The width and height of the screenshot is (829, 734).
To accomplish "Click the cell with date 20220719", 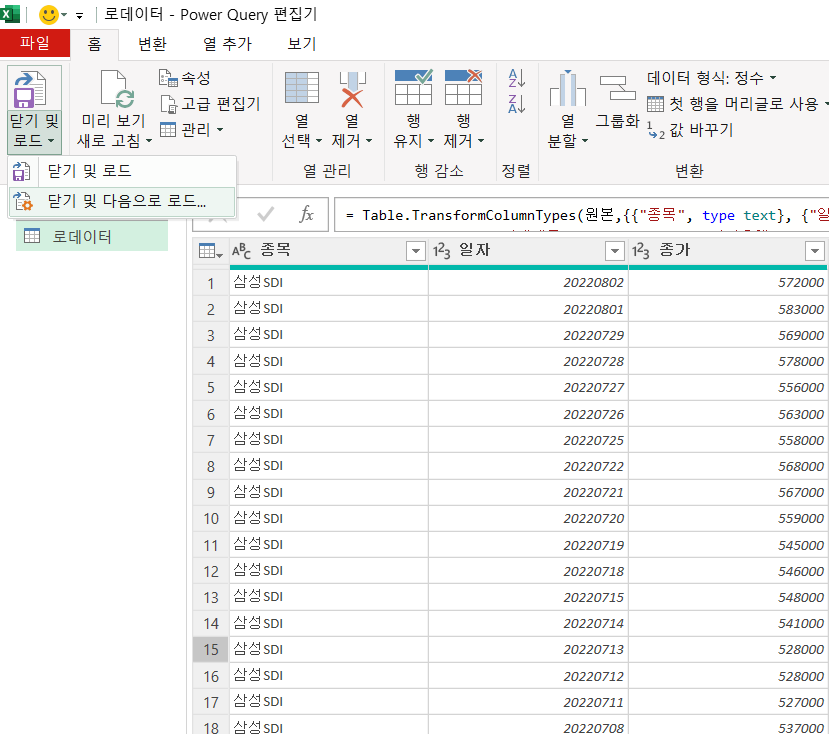I will pos(528,545).
